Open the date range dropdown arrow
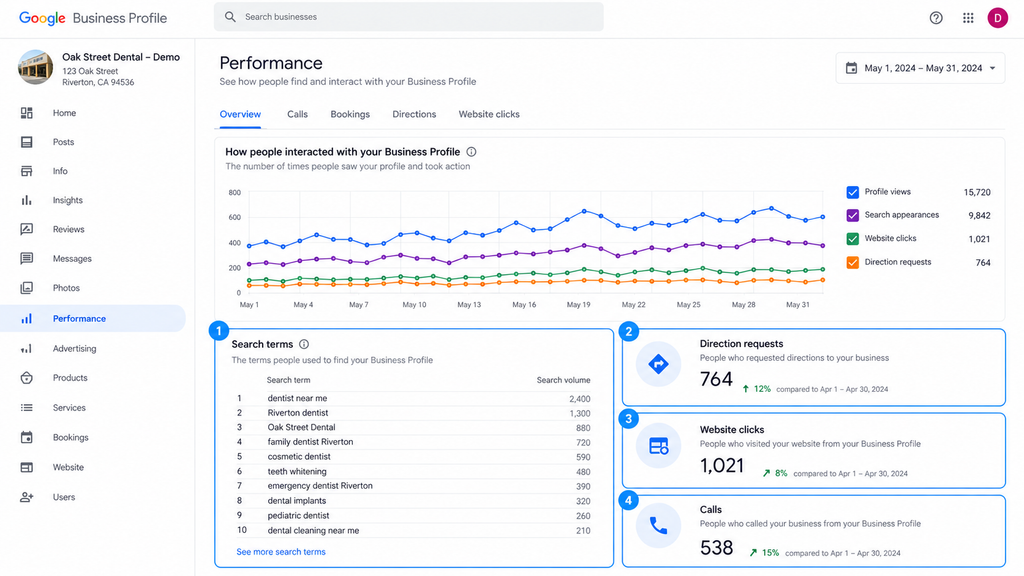The width and height of the screenshot is (1024, 576). coord(993,68)
